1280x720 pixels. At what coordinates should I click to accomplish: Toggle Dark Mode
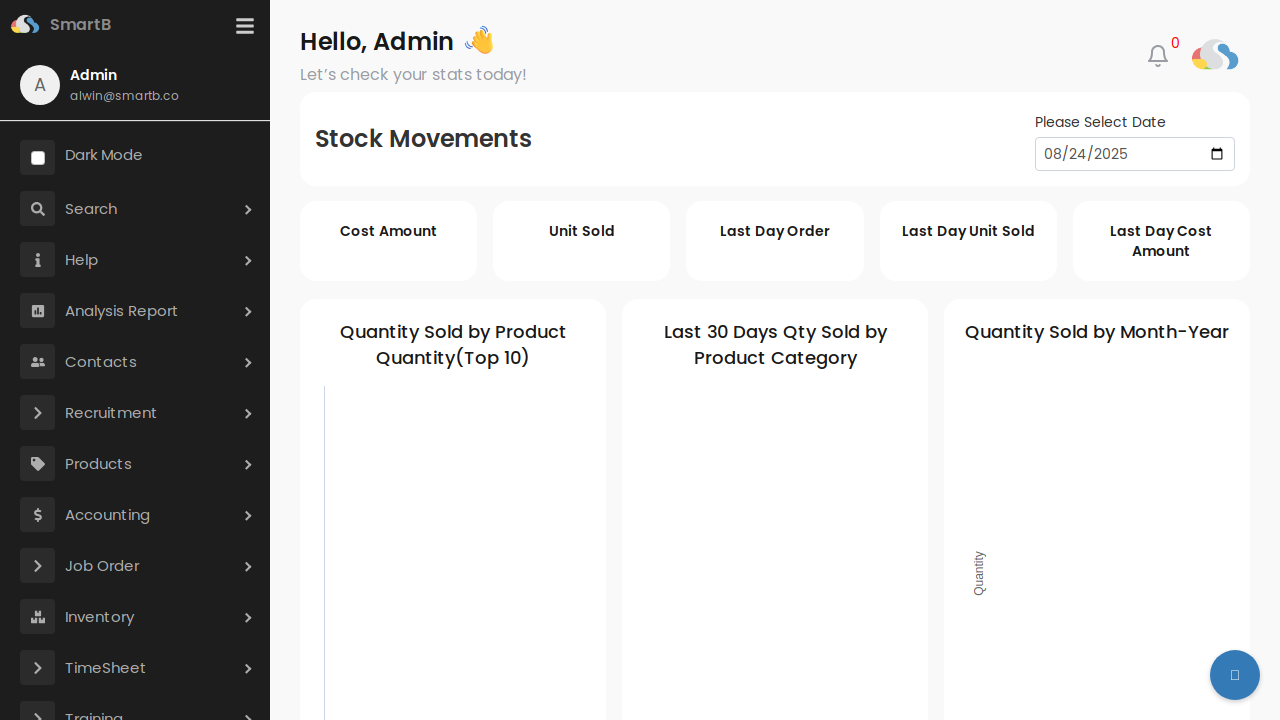[x=37, y=157]
